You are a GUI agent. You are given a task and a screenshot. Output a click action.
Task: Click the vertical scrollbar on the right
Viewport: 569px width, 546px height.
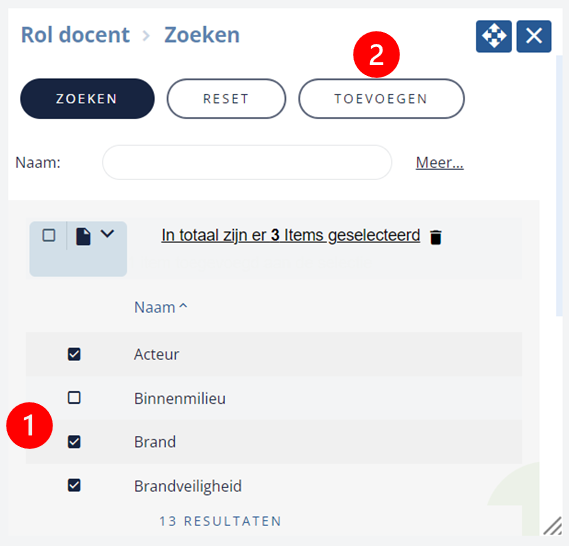(559, 186)
